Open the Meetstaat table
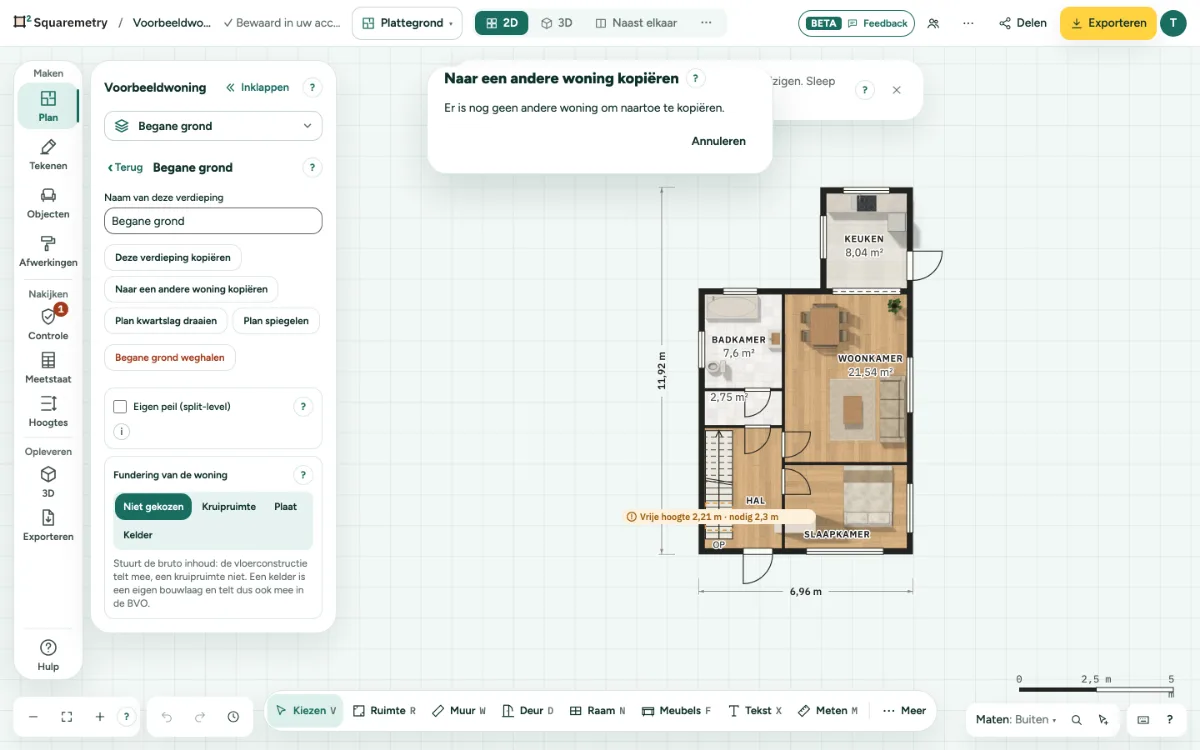 [48, 368]
